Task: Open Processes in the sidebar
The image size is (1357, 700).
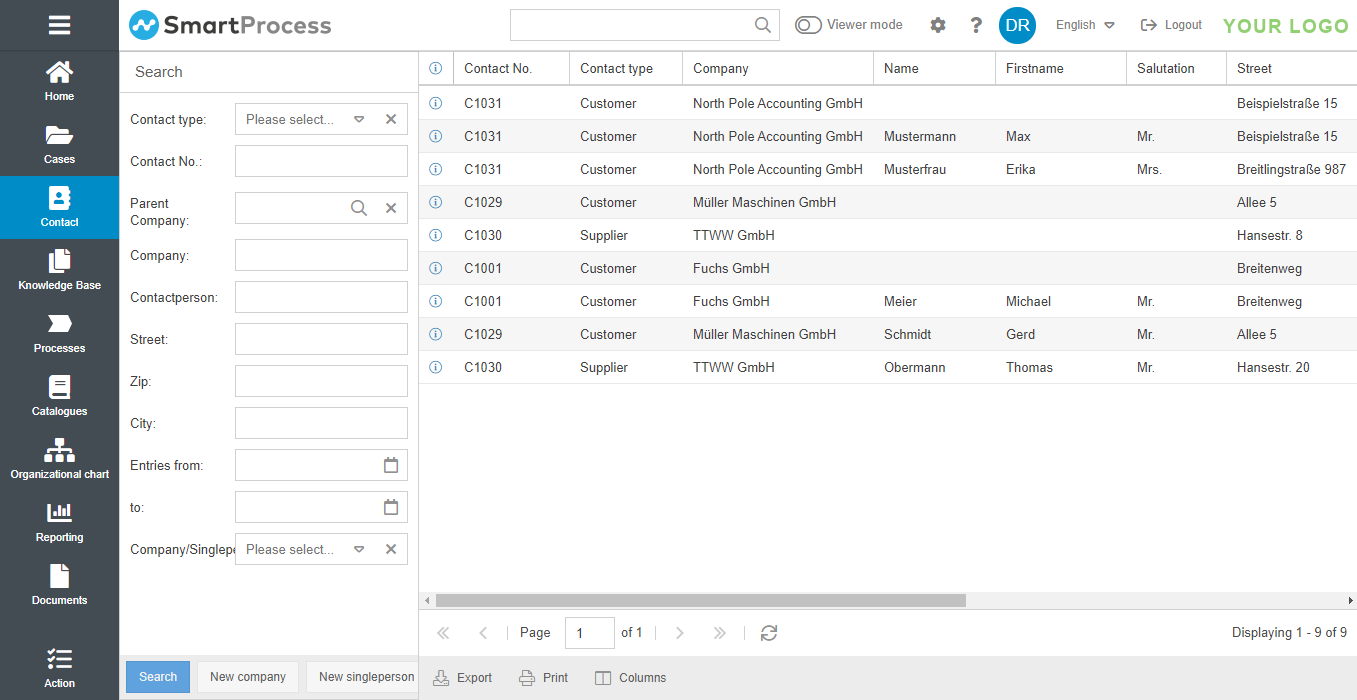Action: tap(59, 333)
